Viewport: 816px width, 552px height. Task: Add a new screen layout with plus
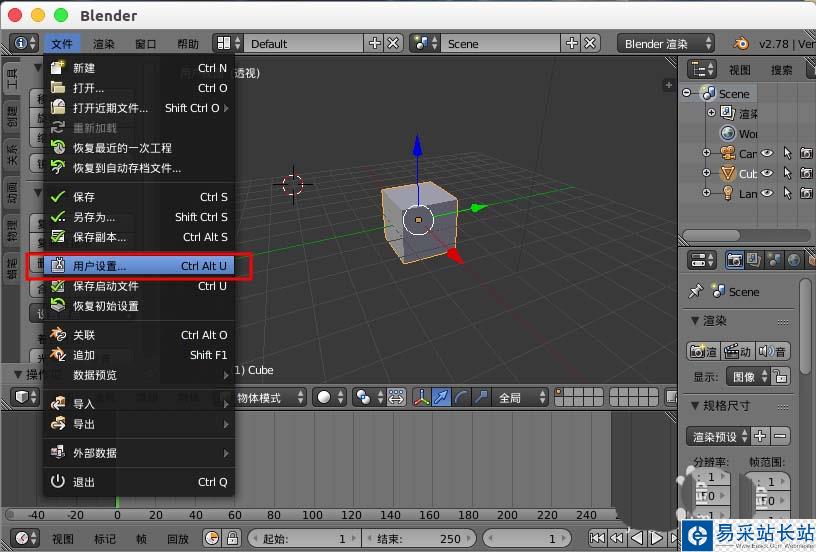374,43
